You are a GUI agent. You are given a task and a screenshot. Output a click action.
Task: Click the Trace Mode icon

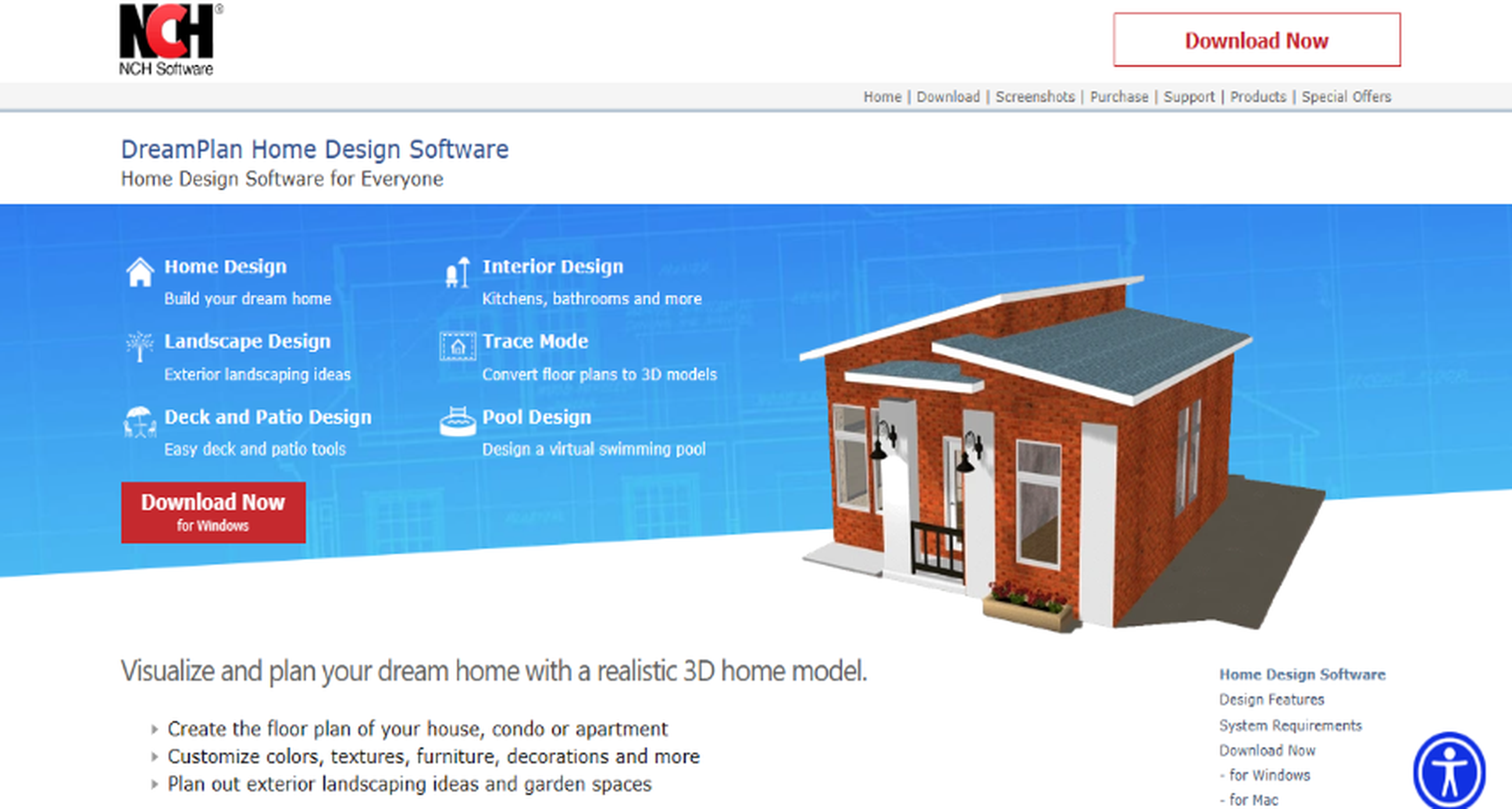458,347
